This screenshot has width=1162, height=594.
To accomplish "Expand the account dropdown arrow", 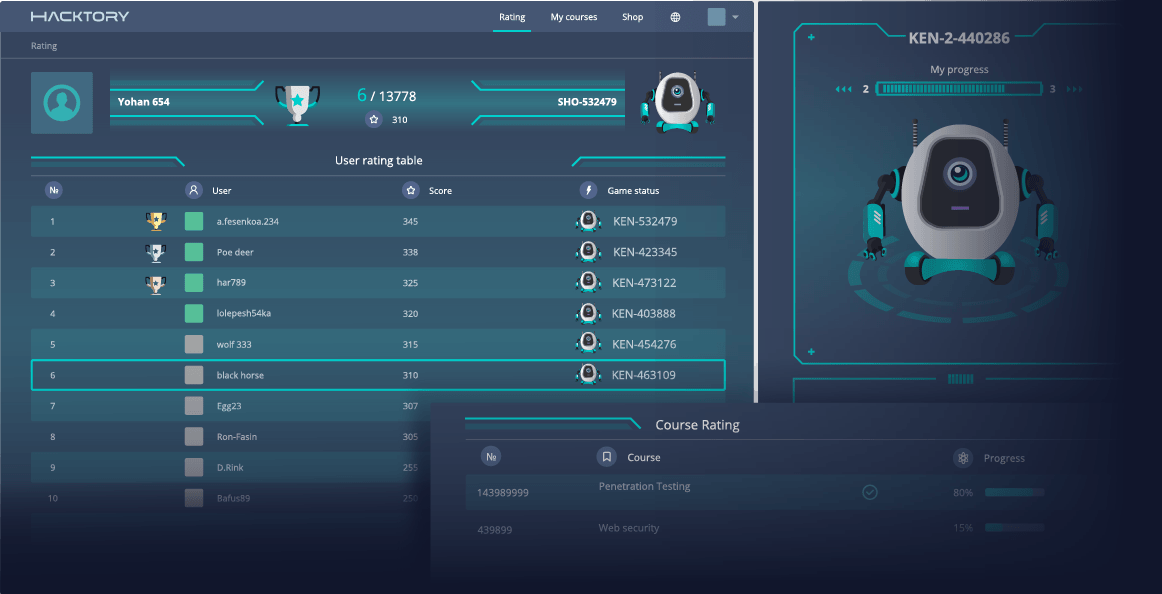I will pyautogui.click(x=735, y=17).
